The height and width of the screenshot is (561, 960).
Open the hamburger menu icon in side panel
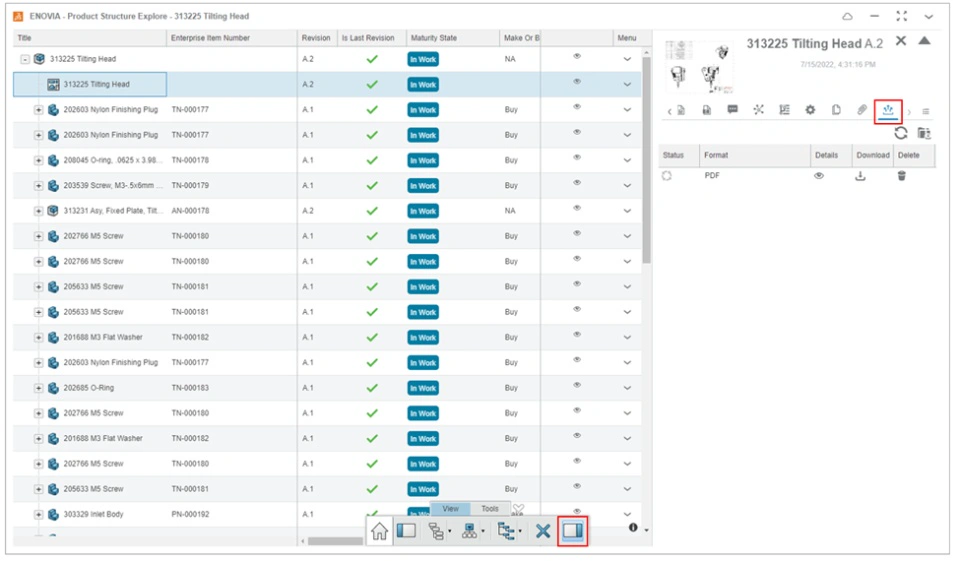(x=926, y=111)
